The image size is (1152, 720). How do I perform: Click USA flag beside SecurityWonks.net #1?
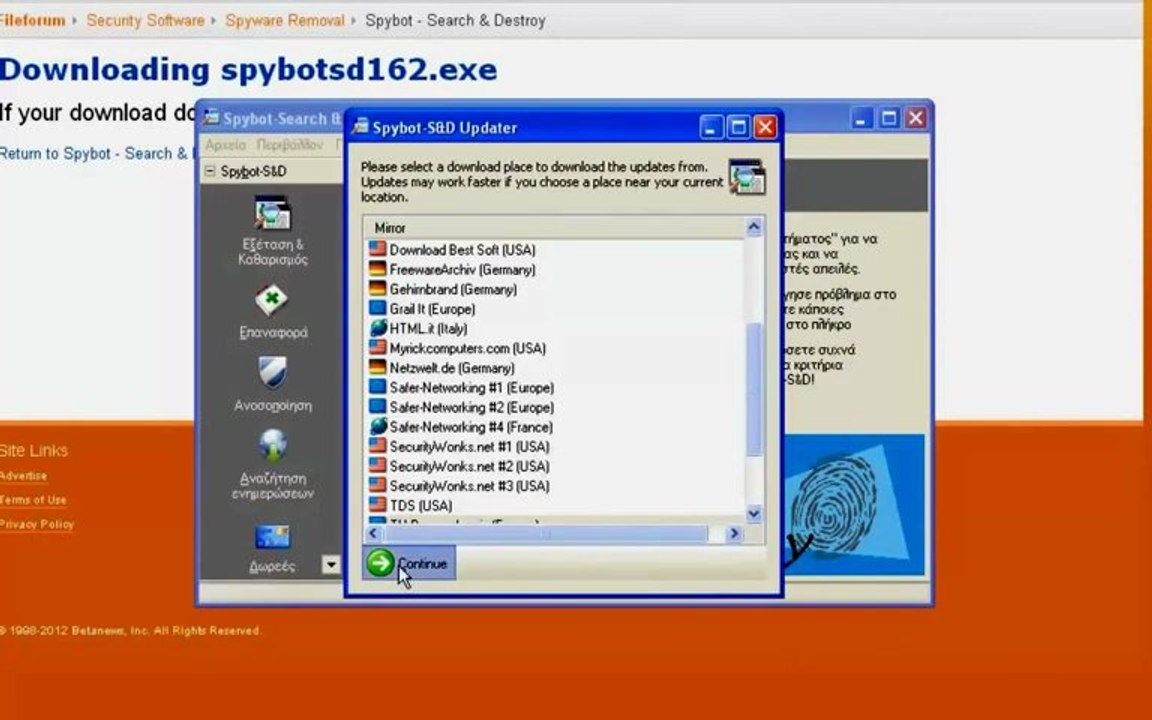(378, 446)
